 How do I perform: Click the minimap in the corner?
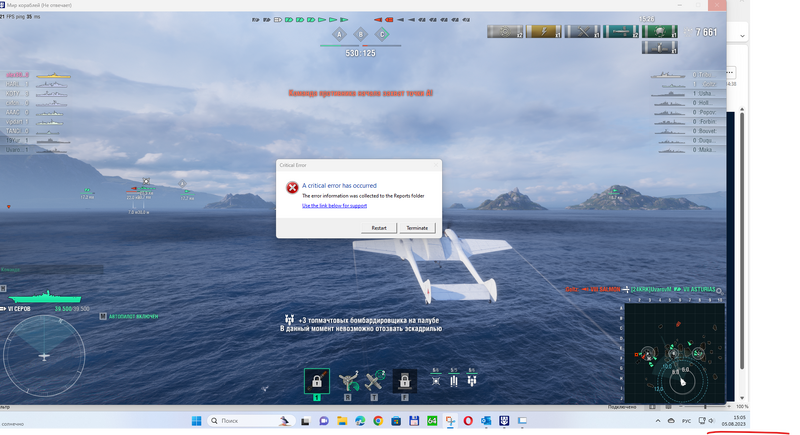click(674, 353)
